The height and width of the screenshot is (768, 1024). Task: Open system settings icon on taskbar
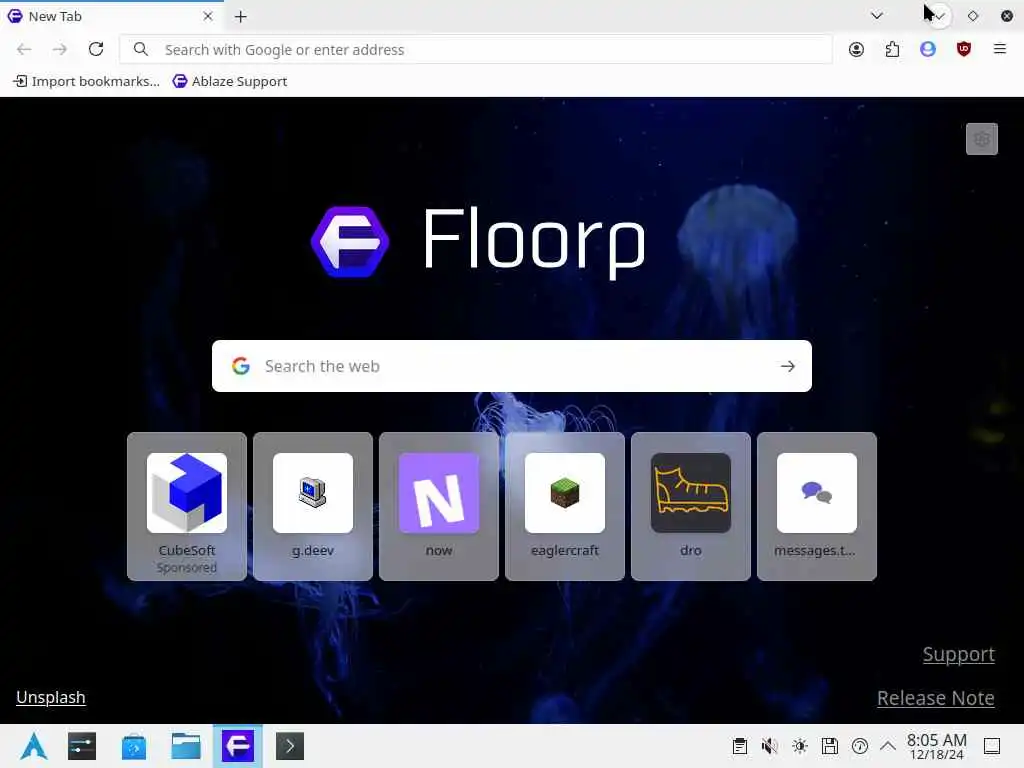coord(82,746)
